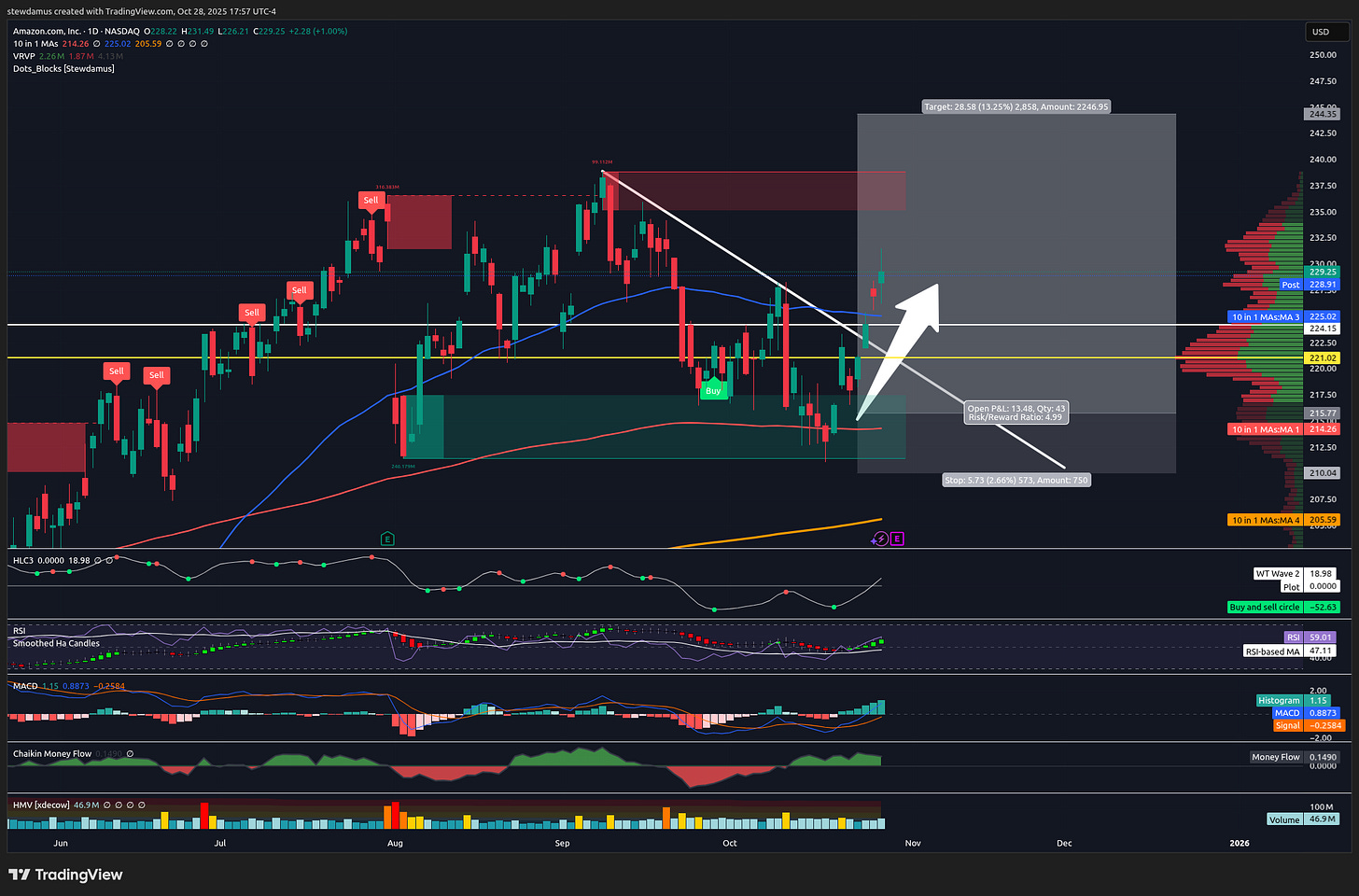Open the USD currency selector
Image resolution: width=1359 pixels, height=896 pixels.
point(1326,32)
